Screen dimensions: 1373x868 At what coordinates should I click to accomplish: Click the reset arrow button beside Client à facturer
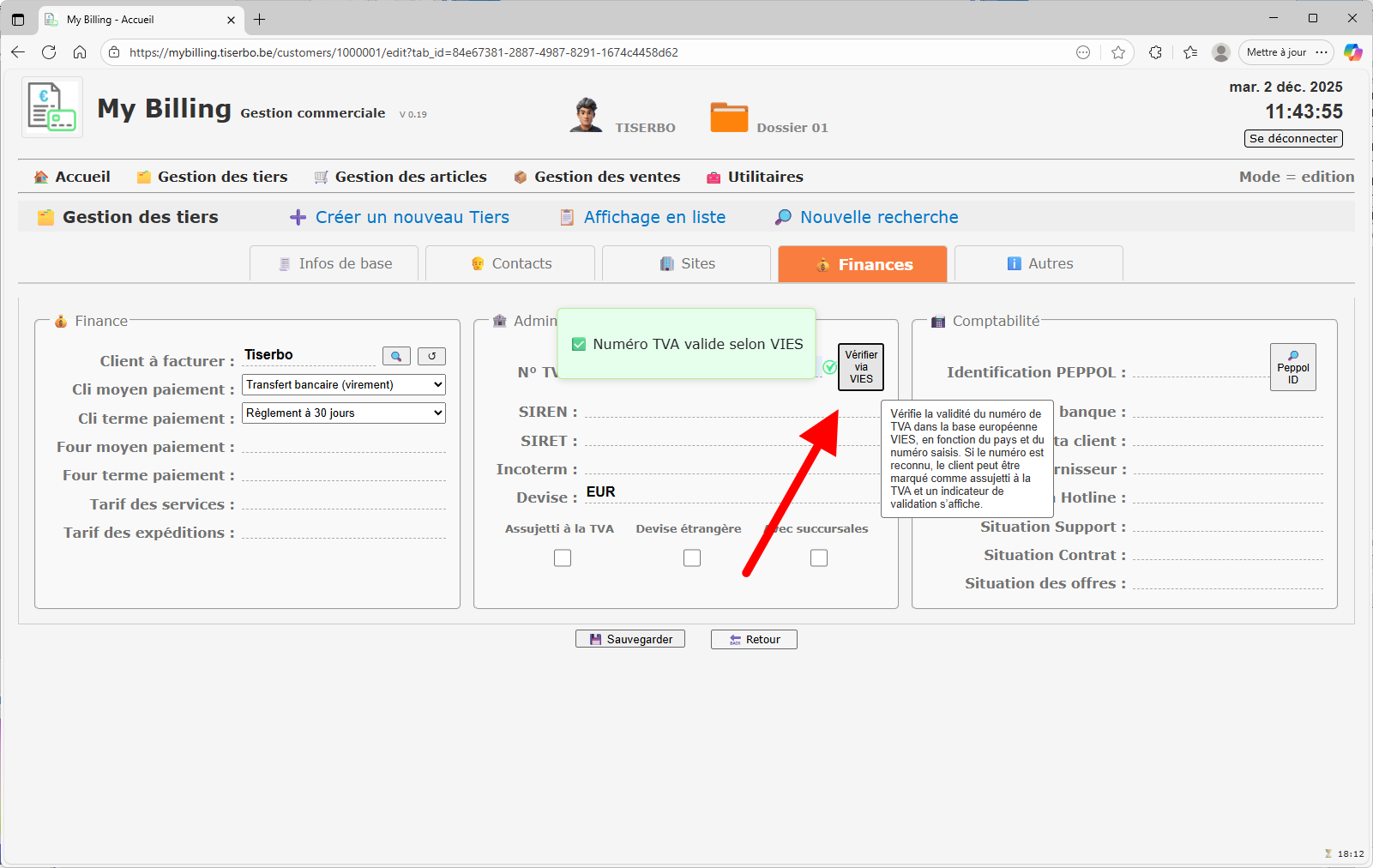(431, 356)
